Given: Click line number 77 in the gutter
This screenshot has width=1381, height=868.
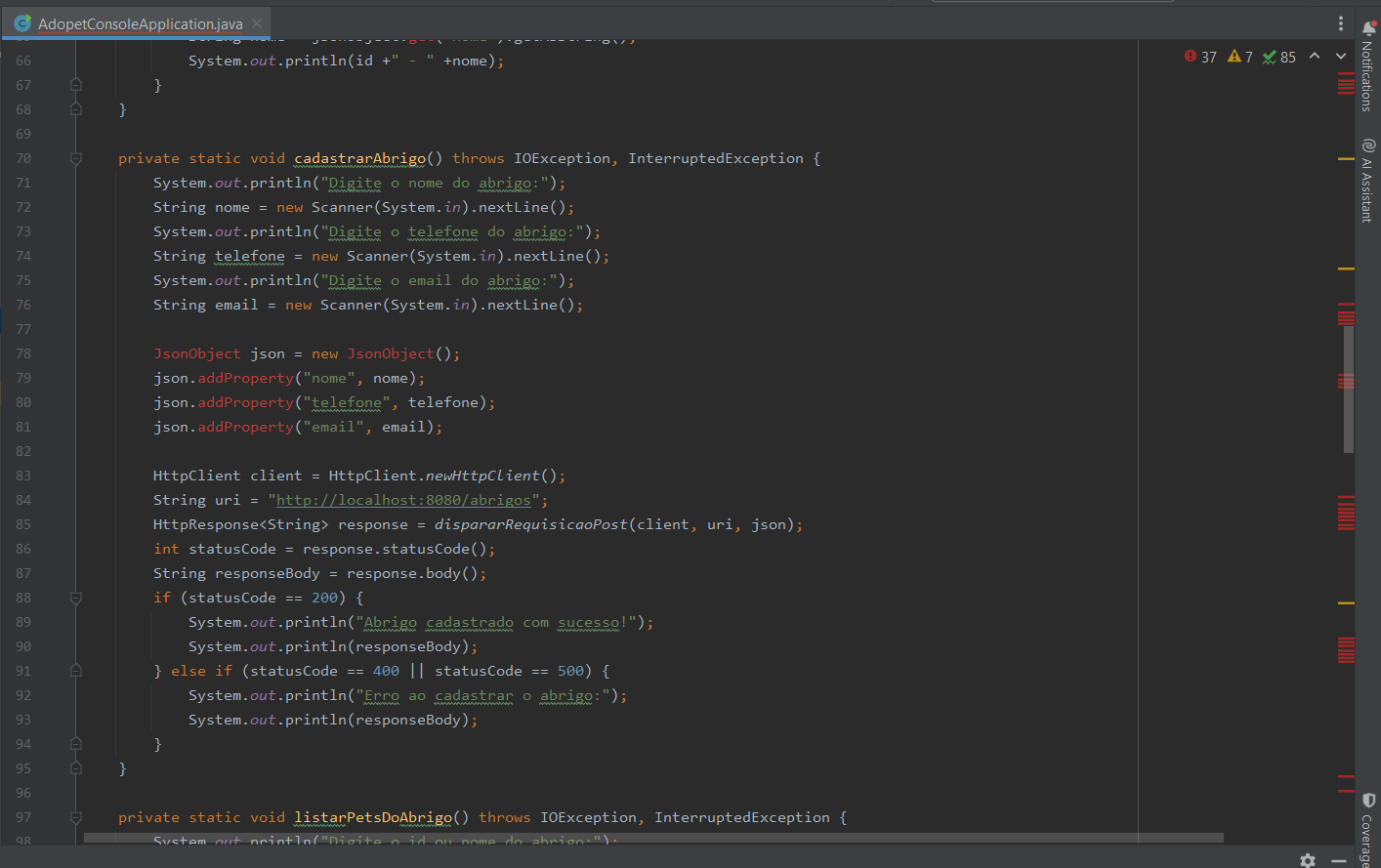Looking at the screenshot, I should (23, 329).
